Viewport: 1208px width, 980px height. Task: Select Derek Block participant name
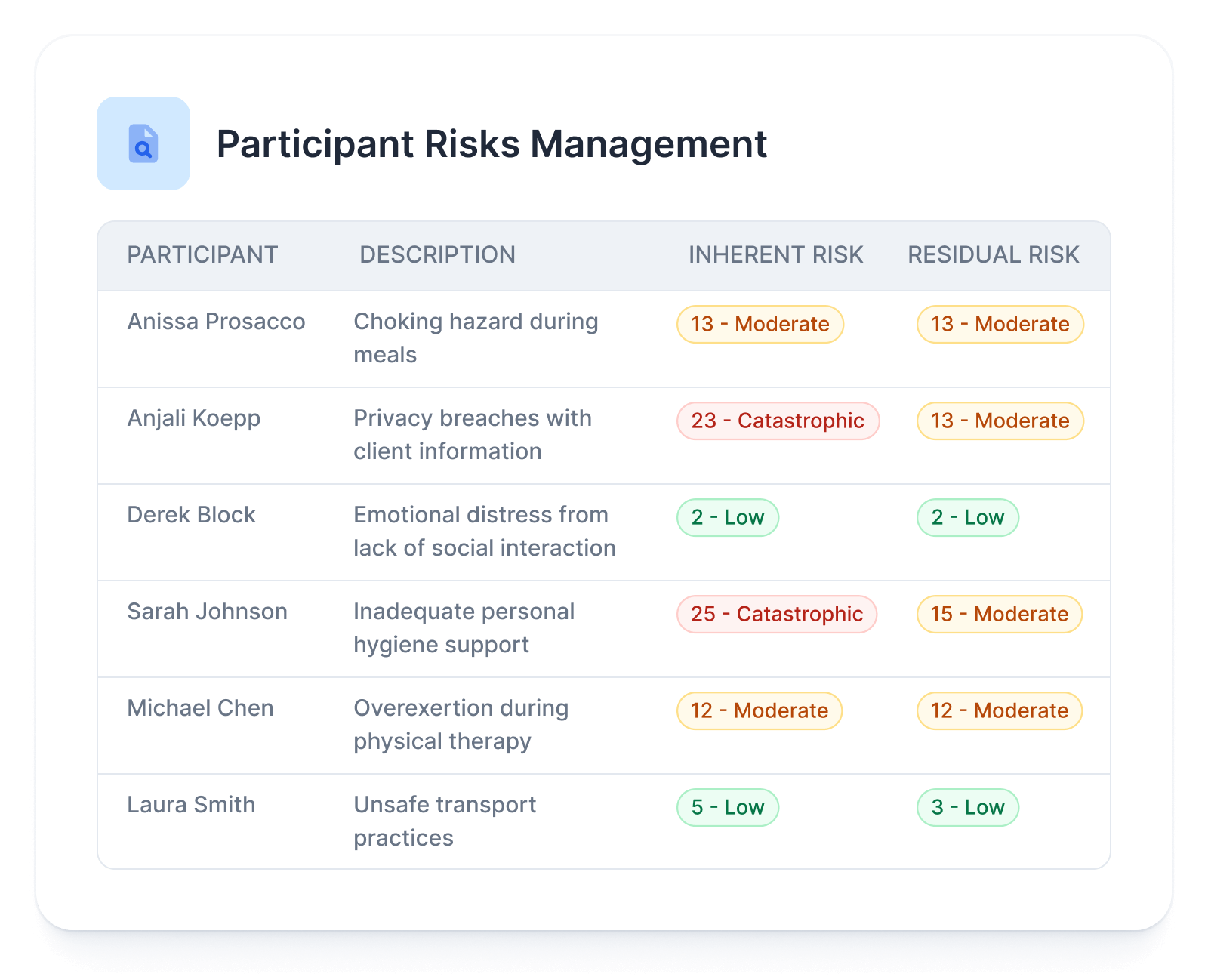coord(191,515)
